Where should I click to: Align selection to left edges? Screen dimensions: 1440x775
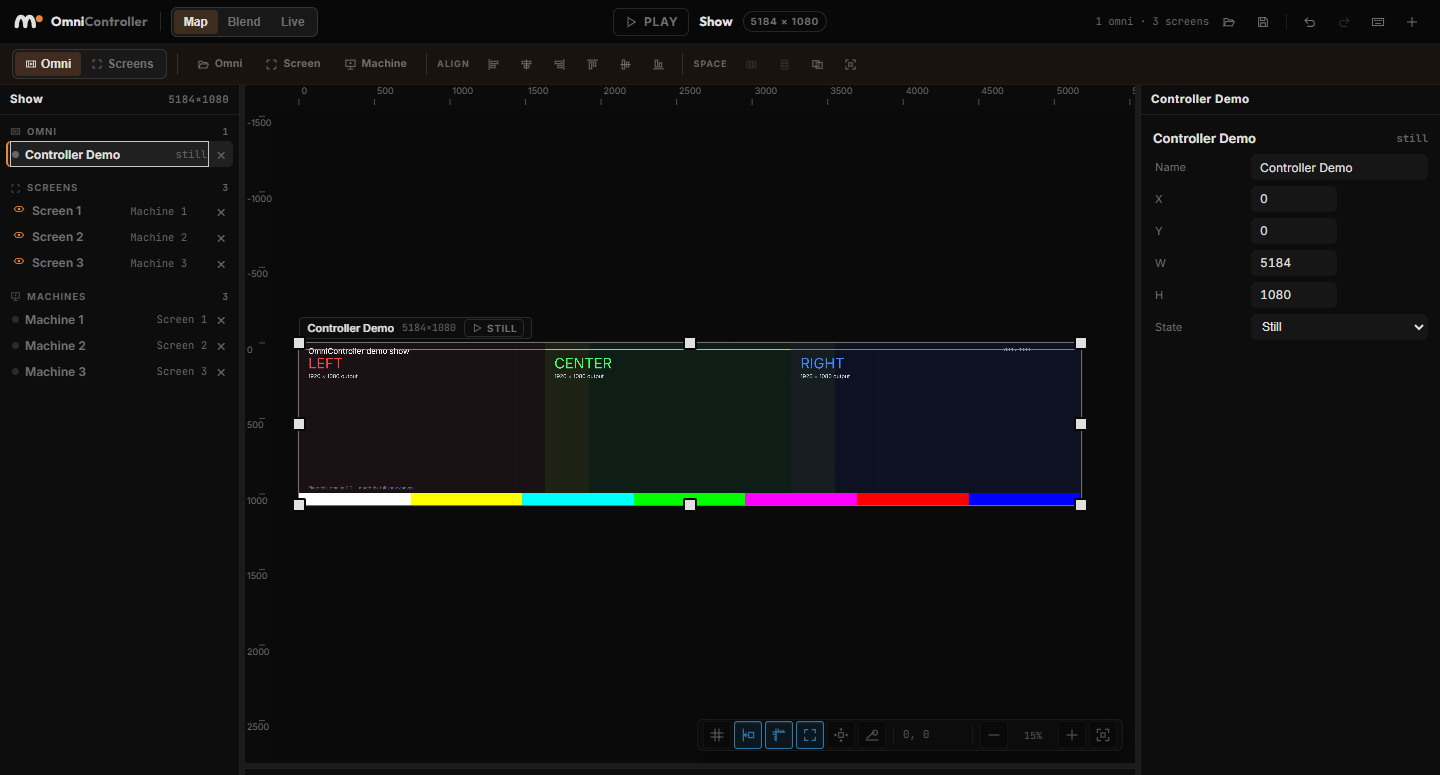(493, 64)
